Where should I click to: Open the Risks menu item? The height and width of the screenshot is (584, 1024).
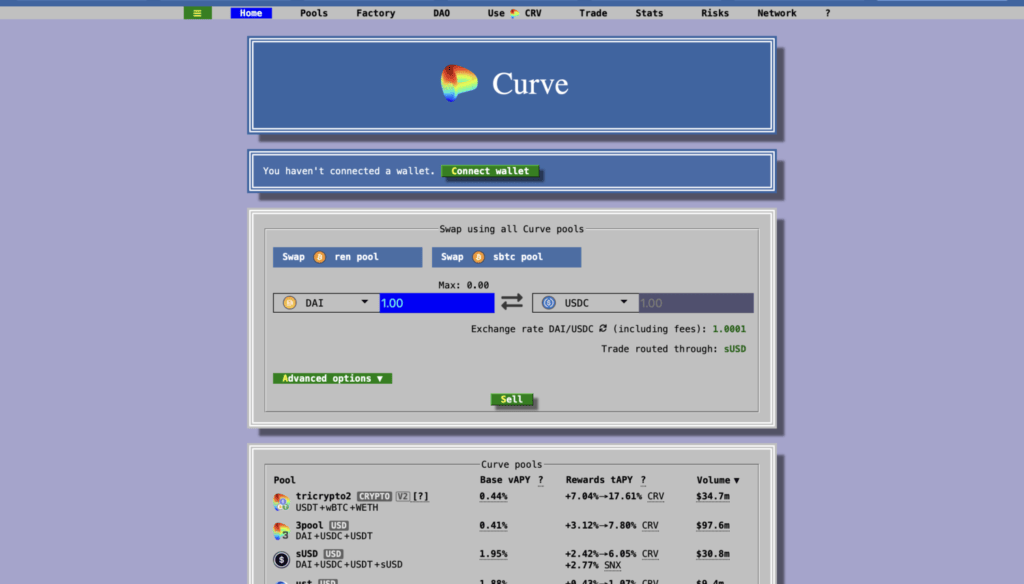coord(714,13)
